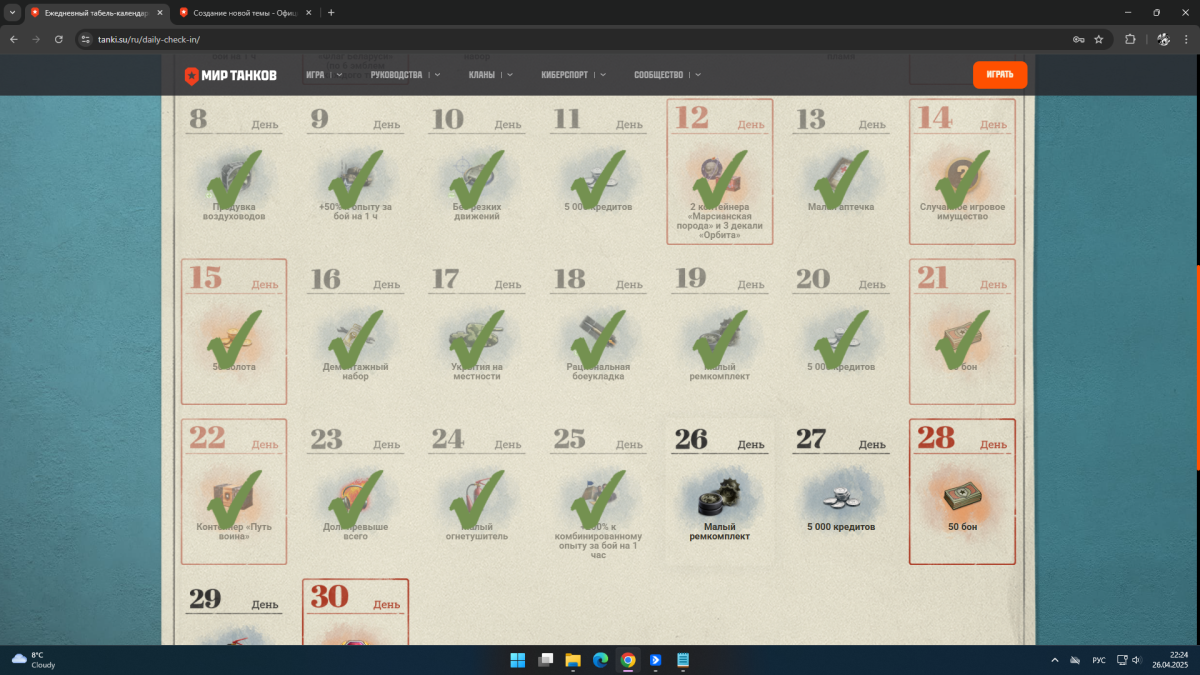
Task: Click the address bar URL tanki.su
Action: [149, 39]
